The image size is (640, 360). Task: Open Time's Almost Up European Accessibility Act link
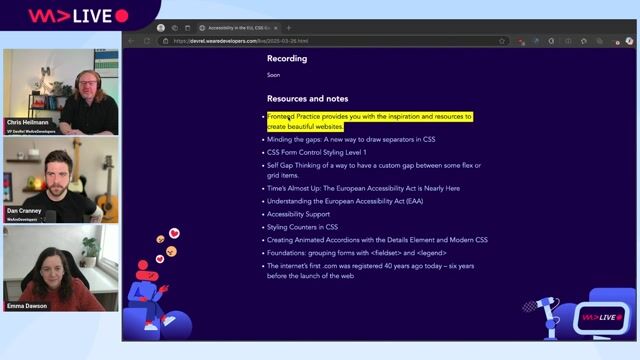point(363,188)
